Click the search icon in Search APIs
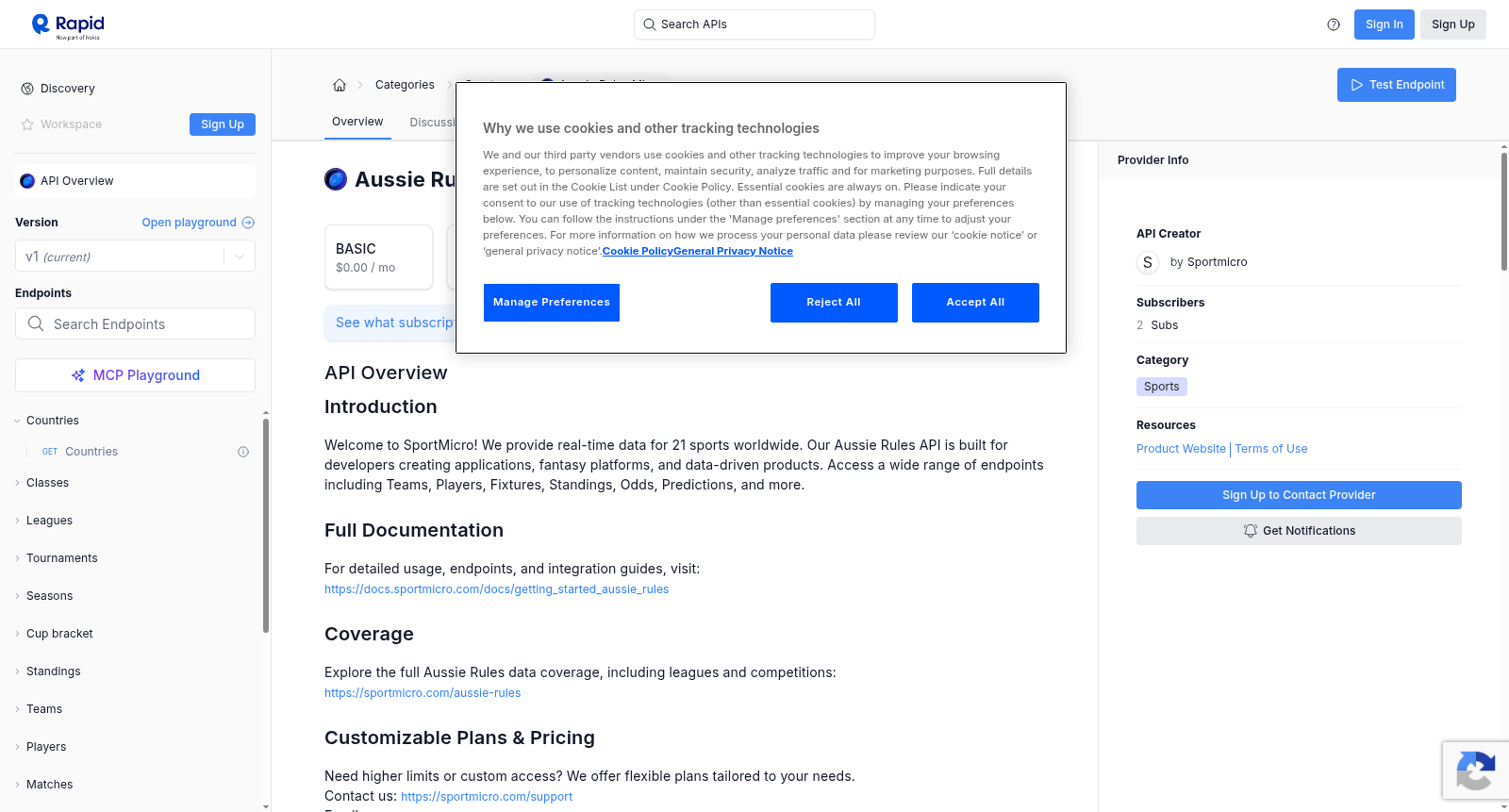Screen dimensions: 1509x812 pos(649,25)
